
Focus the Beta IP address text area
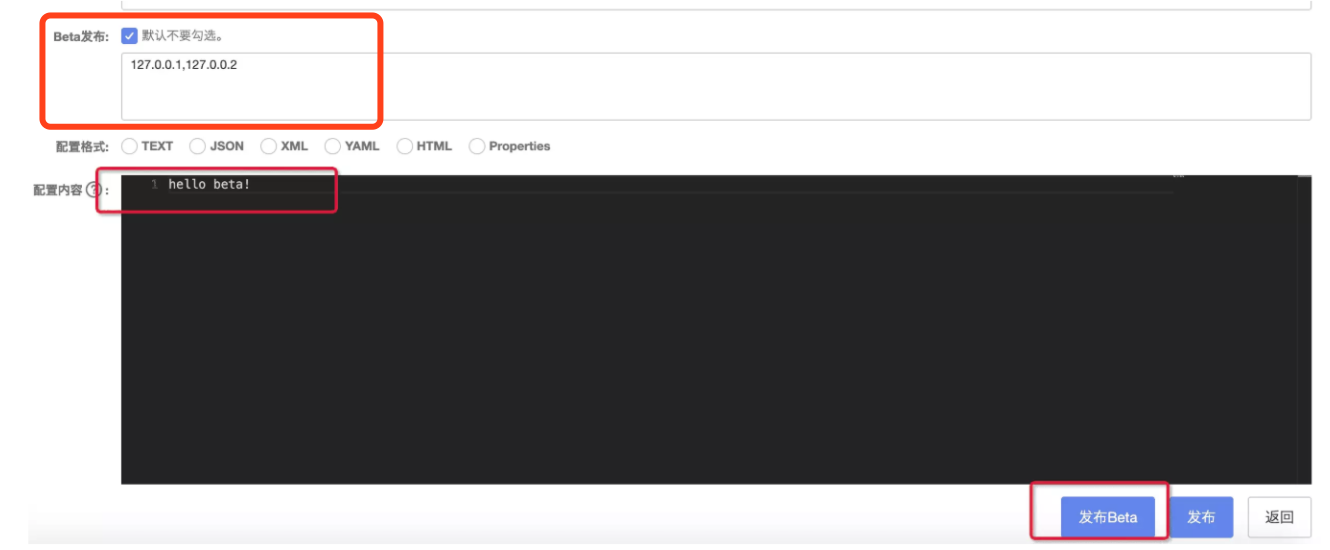pos(716,87)
